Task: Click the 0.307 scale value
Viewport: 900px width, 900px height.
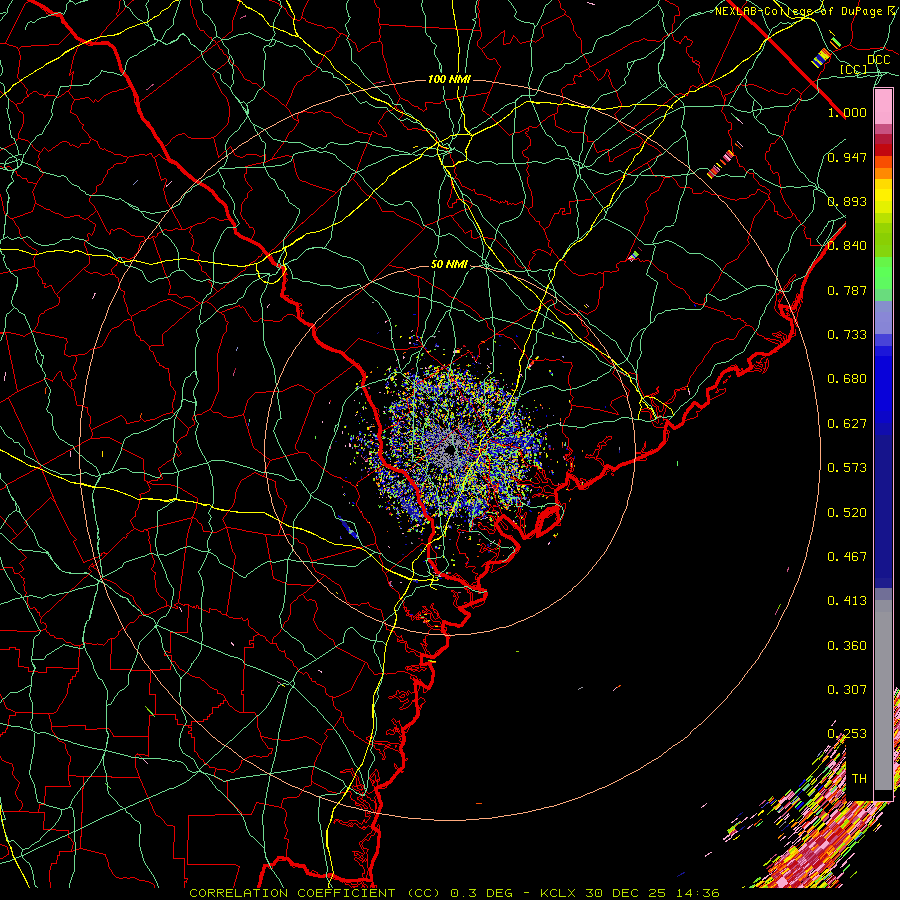Action: tap(847, 689)
